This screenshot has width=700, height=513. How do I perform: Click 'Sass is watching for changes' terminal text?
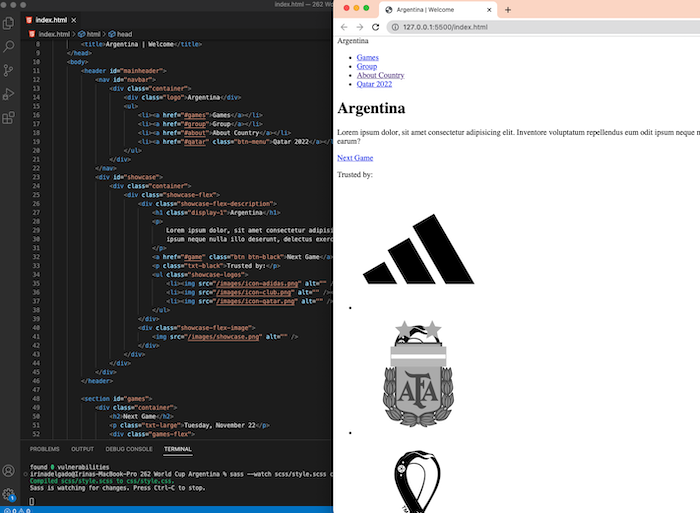(117, 488)
